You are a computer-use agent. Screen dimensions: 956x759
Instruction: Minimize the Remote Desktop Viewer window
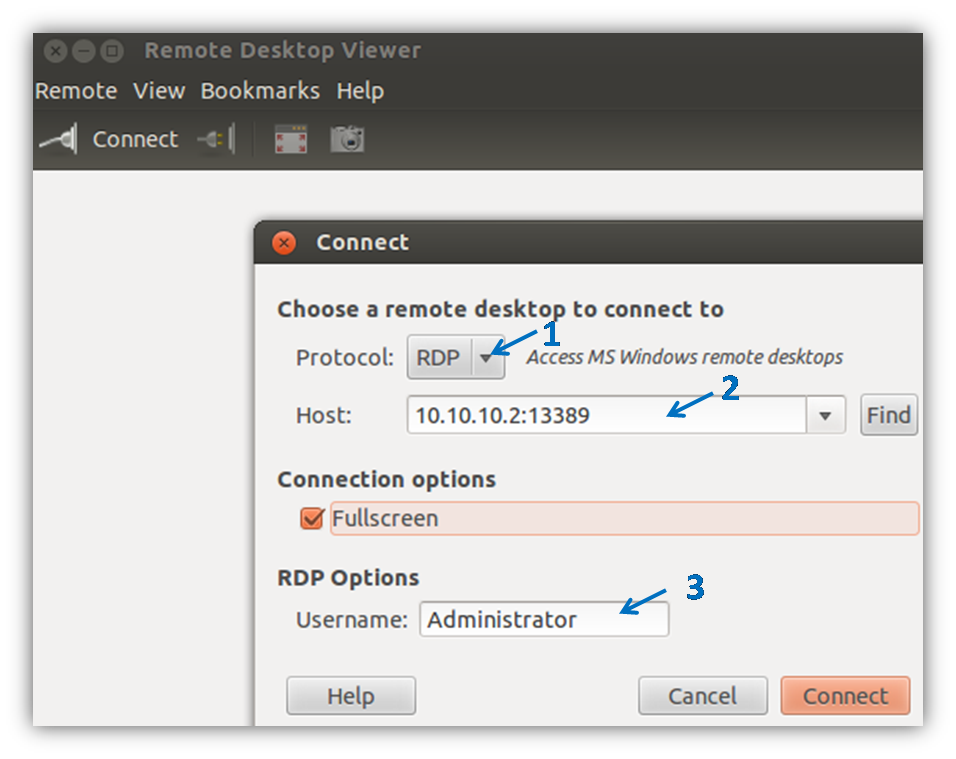(84, 51)
